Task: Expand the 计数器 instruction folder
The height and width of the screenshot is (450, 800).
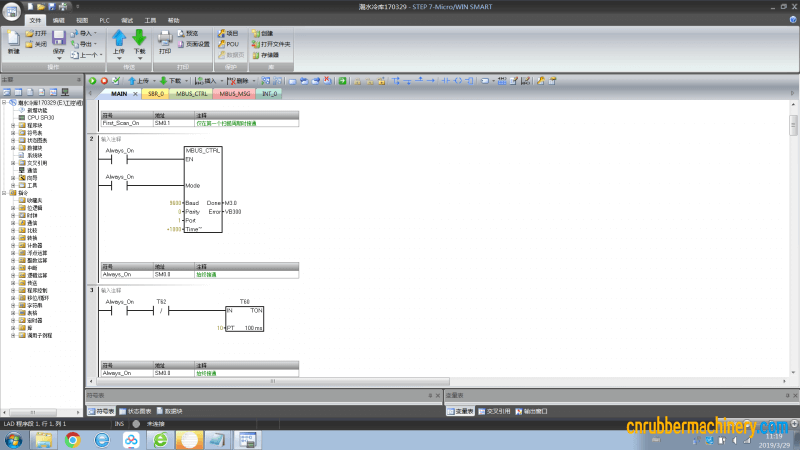Action: (13, 244)
